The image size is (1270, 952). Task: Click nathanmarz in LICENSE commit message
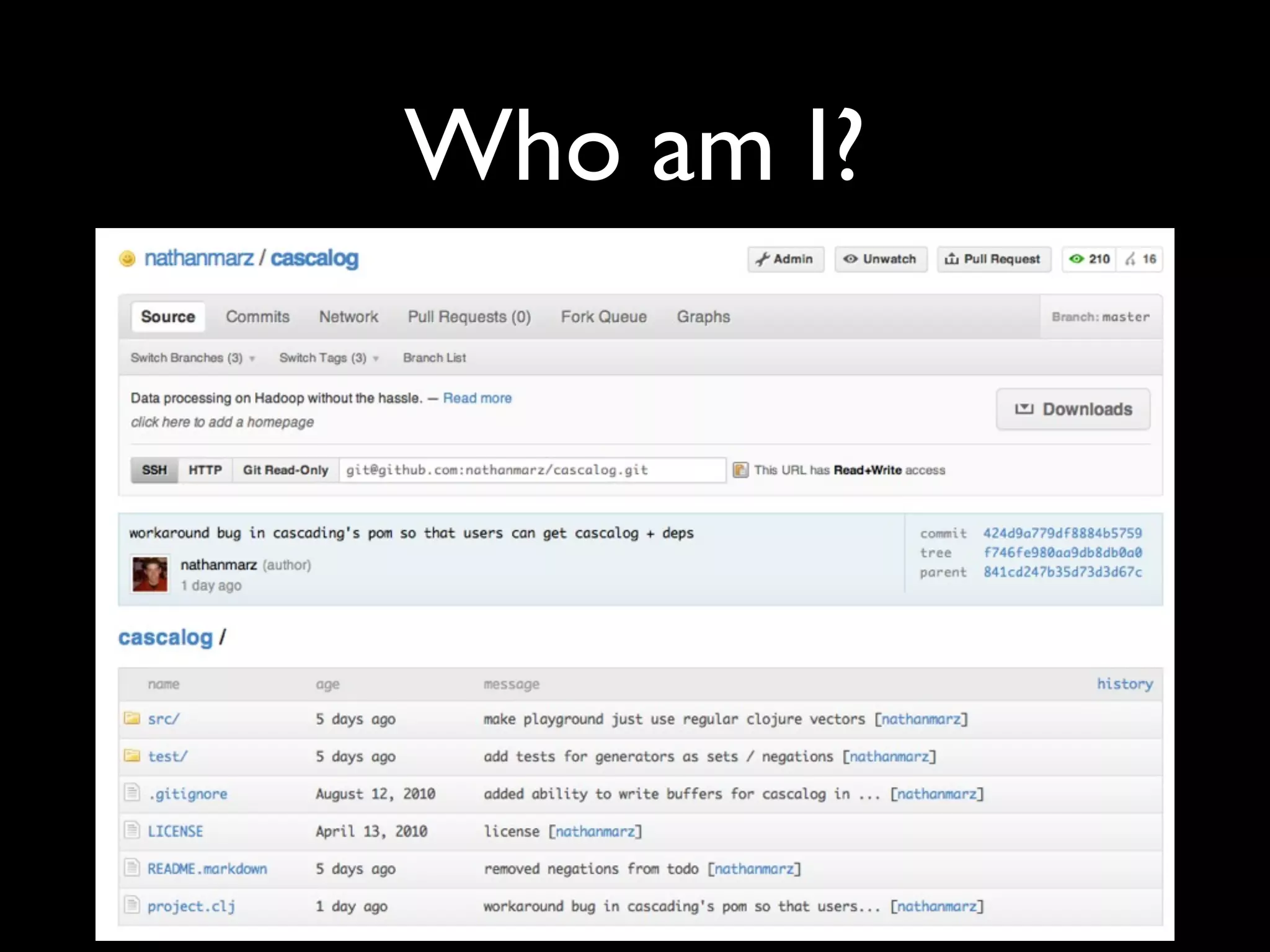point(595,831)
